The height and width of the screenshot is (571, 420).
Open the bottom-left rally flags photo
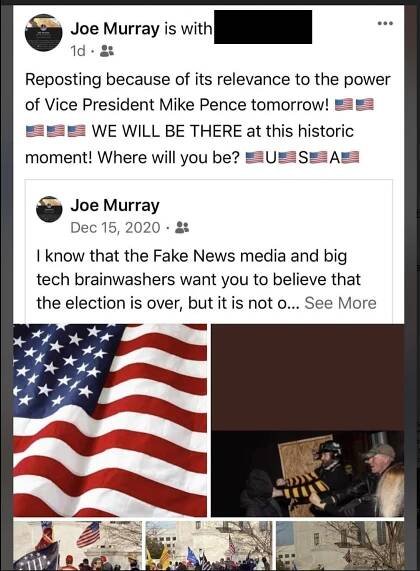pos(78,546)
